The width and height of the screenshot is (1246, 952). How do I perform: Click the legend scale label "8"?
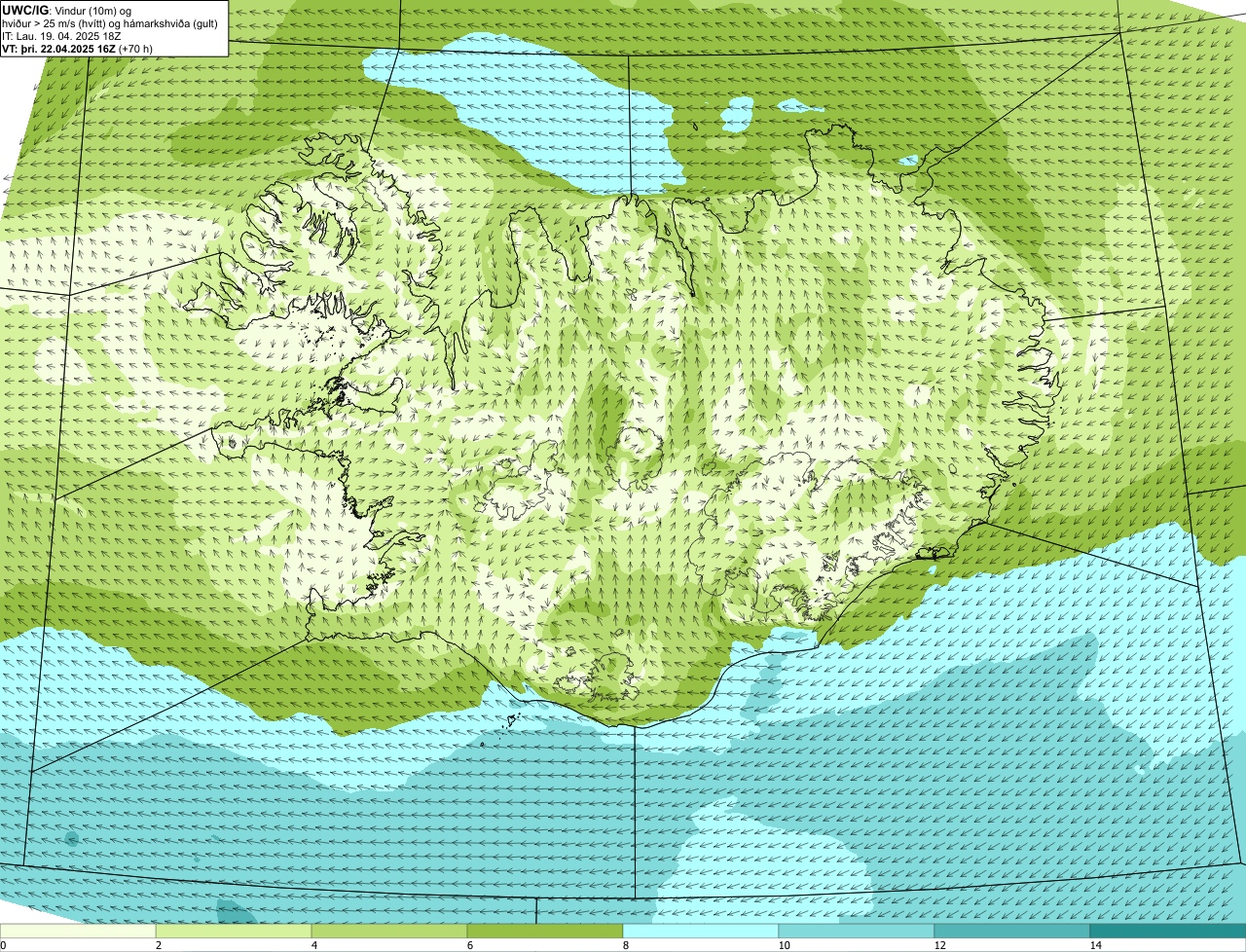click(625, 945)
